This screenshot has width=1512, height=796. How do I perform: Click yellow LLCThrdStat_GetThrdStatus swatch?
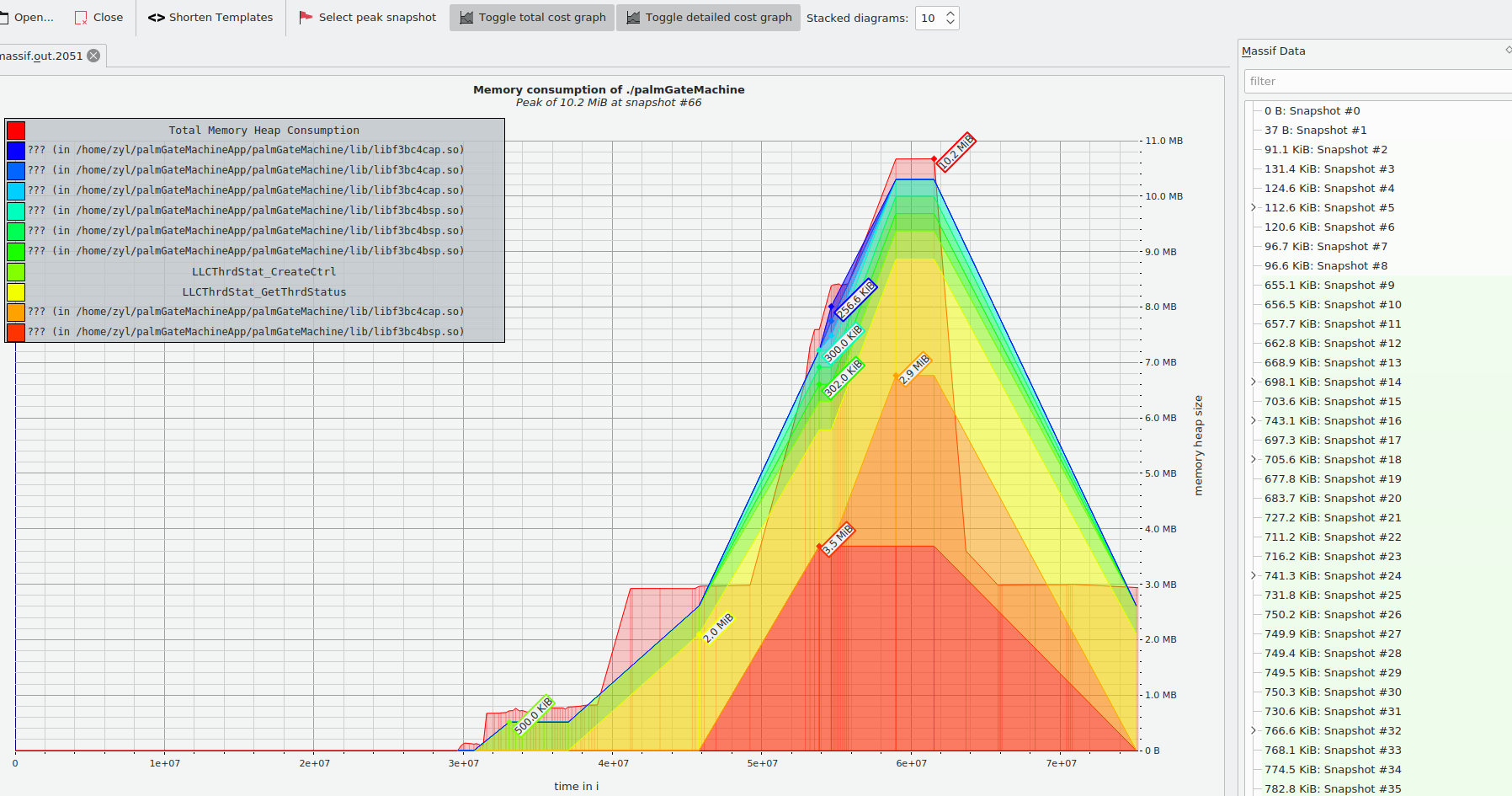pos(16,292)
